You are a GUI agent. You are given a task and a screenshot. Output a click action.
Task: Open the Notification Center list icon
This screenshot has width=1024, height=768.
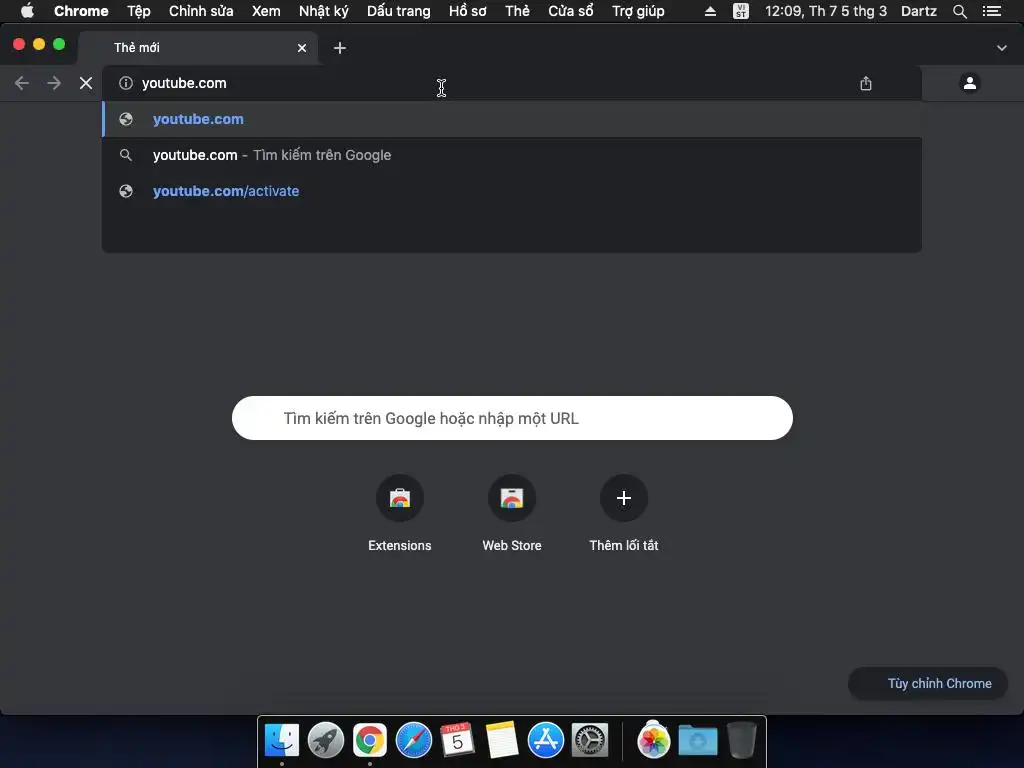[x=992, y=11]
